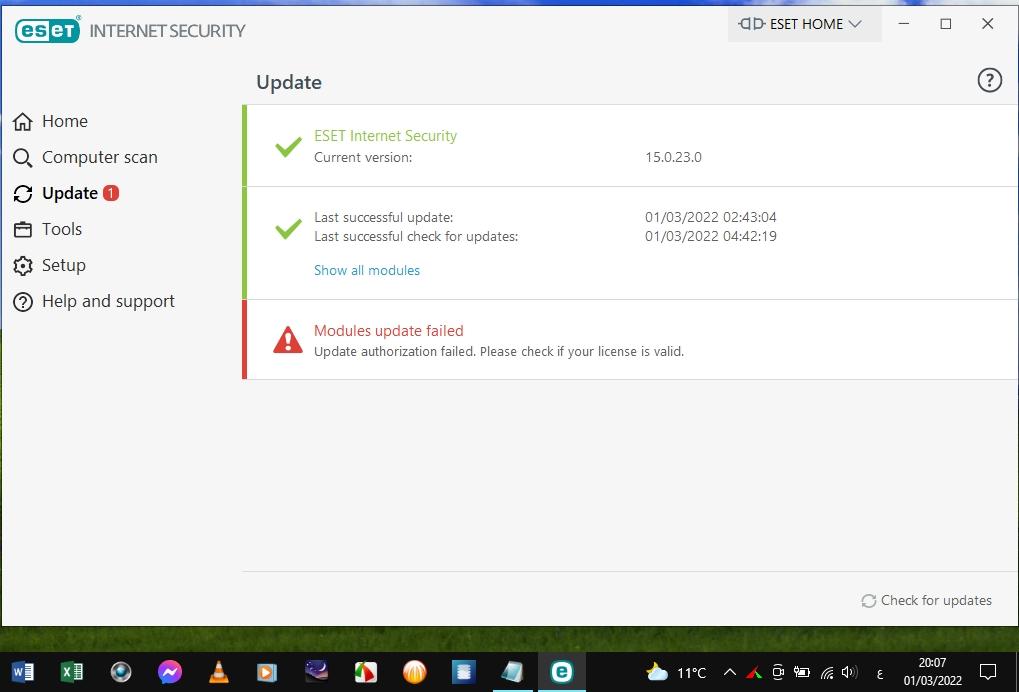Screen dimensions: 1019x692
Task: Select Update in the sidebar
Action: pyautogui.click(x=66, y=194)
